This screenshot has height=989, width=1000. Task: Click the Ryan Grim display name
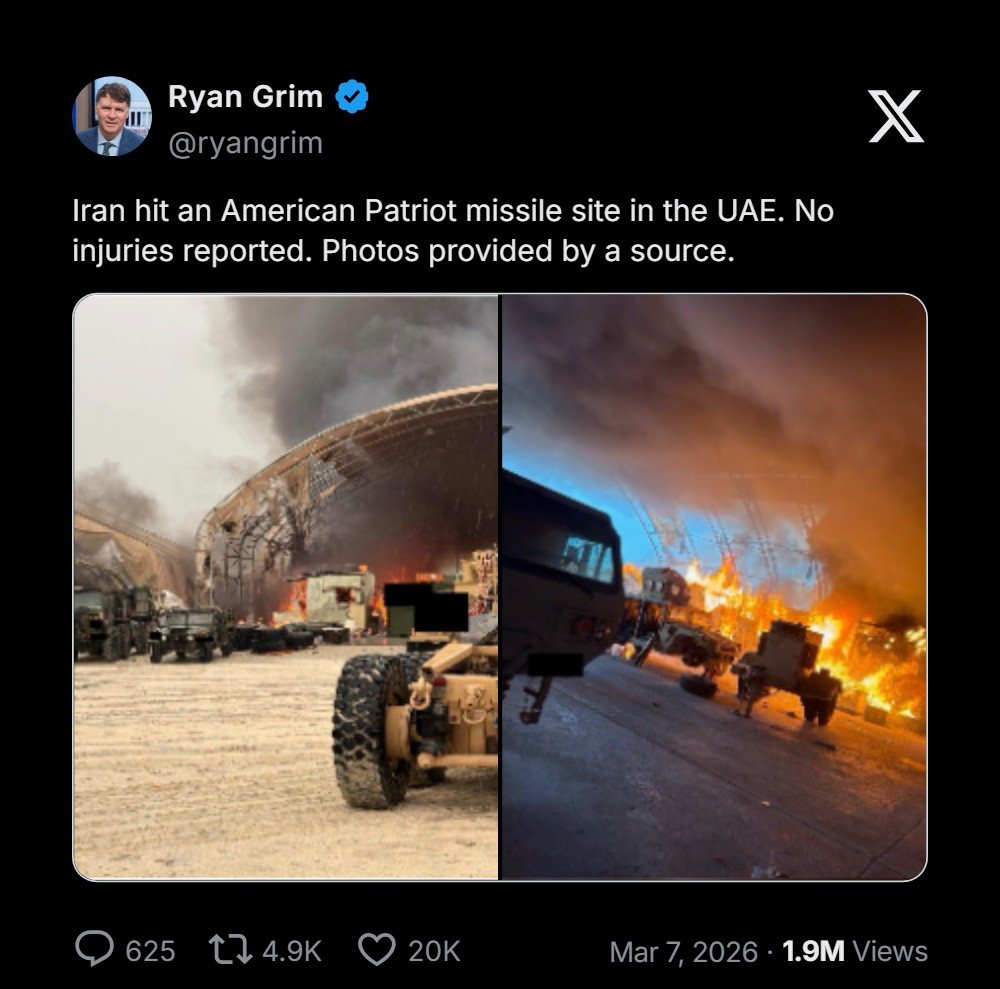tap(245, 97)
